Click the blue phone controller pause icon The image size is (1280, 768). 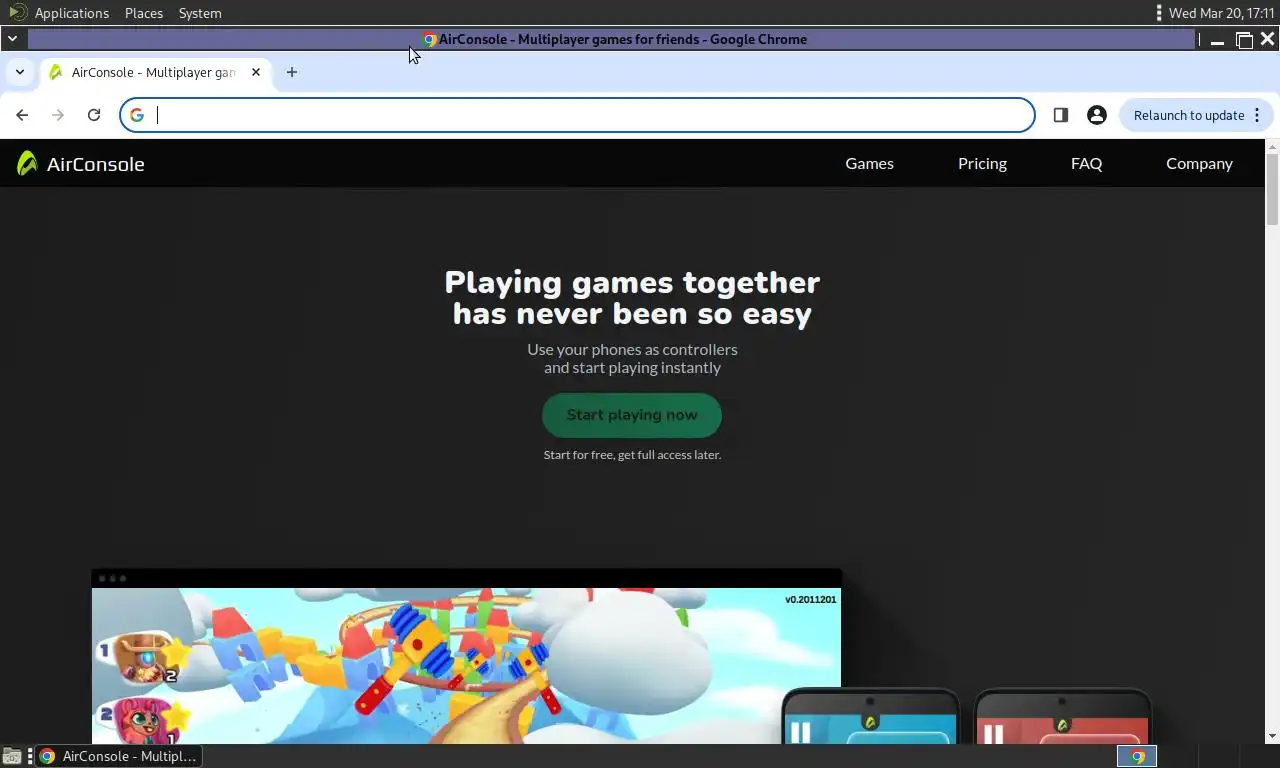point(800,733)
